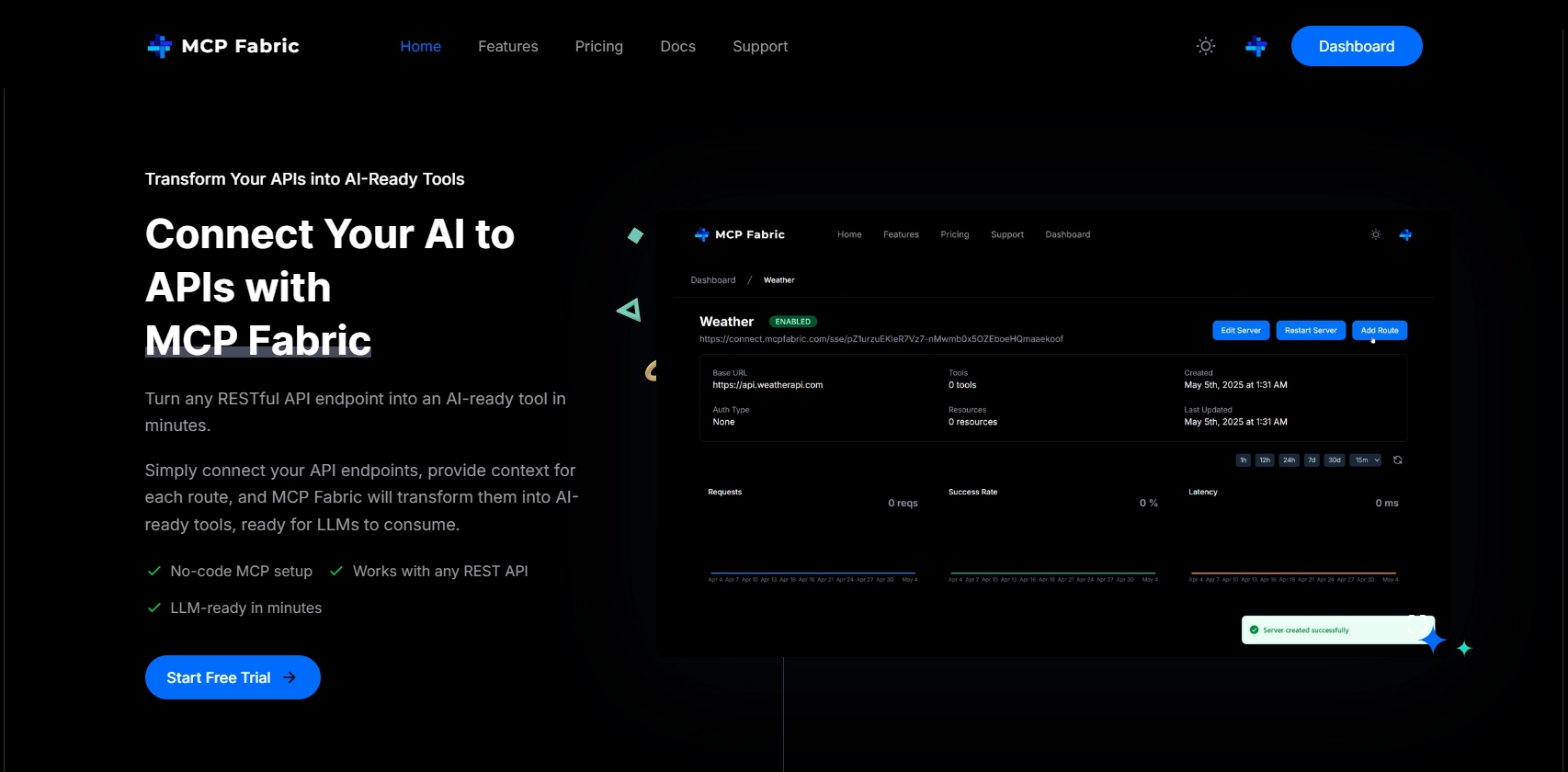Click the MCP Fabric logo inside preview screenshot
The width and height of the screenshot is (1568, 772).
[740, 234]
